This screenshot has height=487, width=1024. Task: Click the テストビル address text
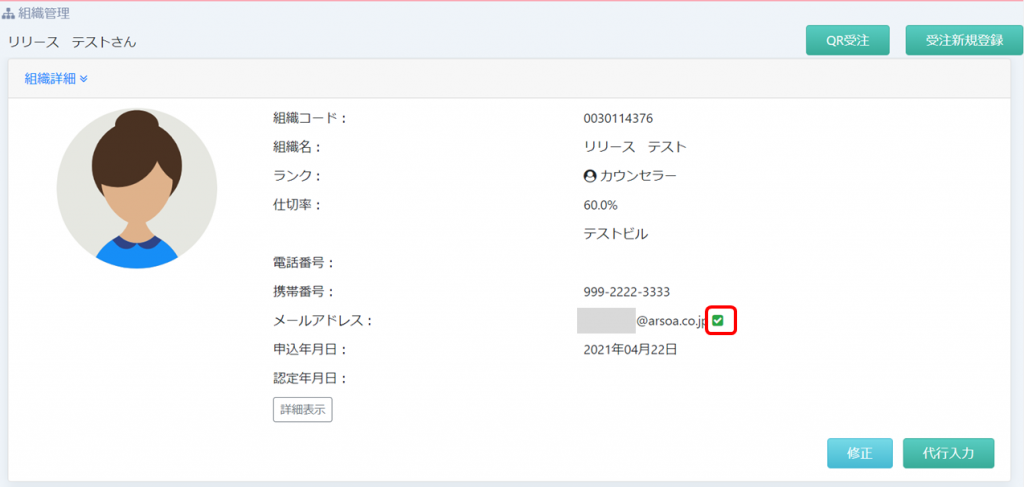(615, 234)
